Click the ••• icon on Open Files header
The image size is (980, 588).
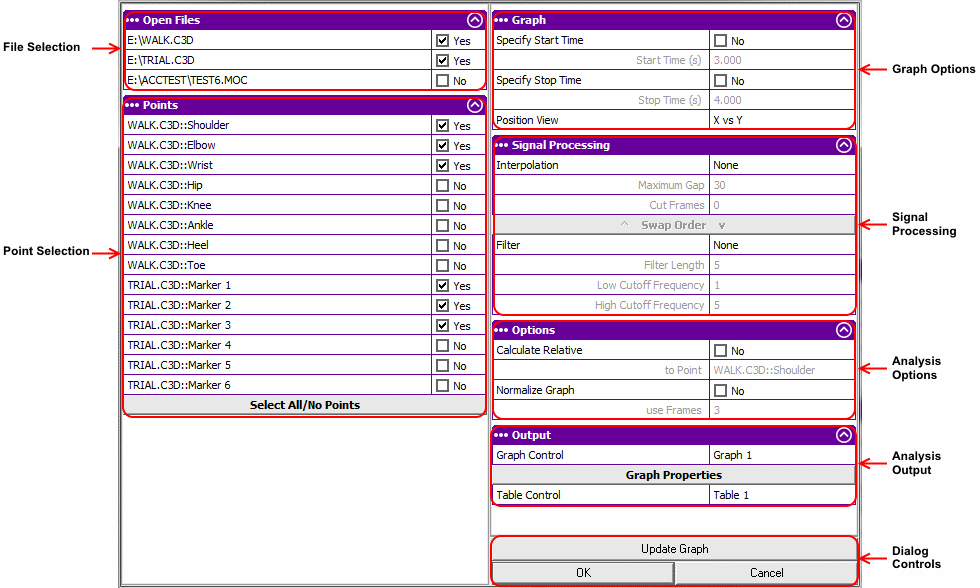[x=131, y=20]
